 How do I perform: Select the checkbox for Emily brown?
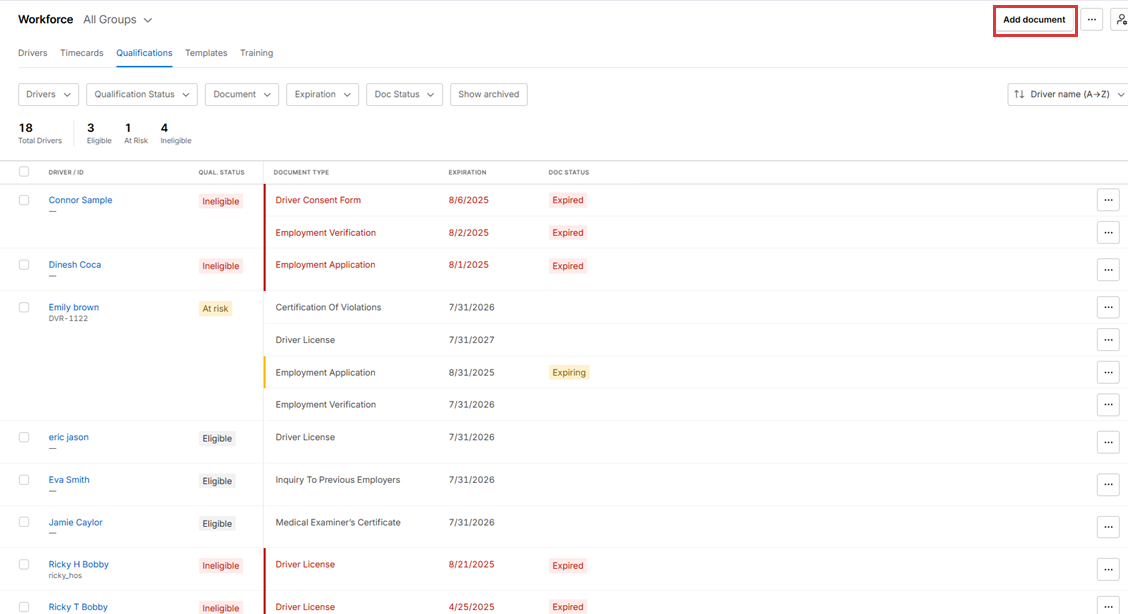pyautogui.click(x=24, y=307)
